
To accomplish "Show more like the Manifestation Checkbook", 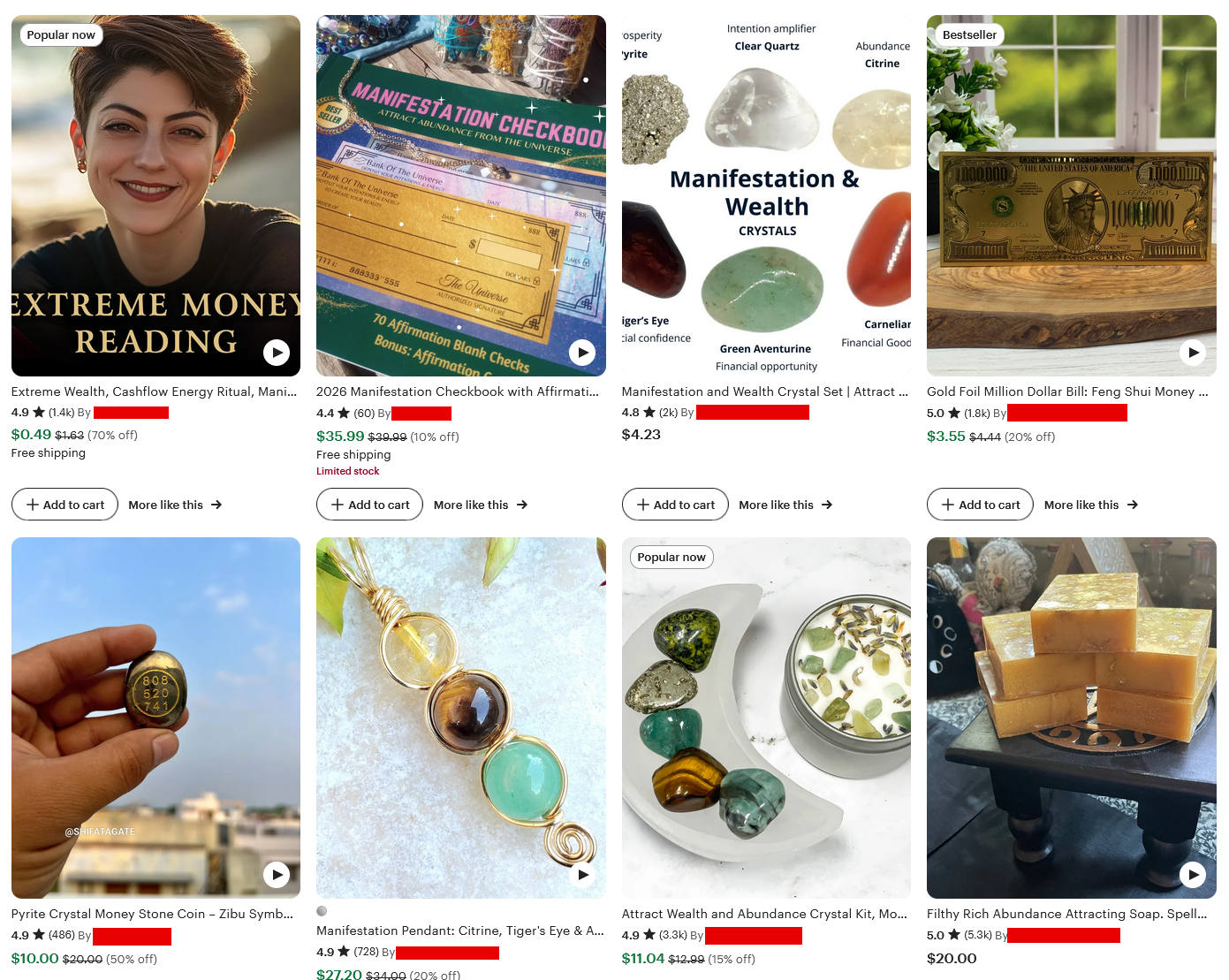I will 481,505.
